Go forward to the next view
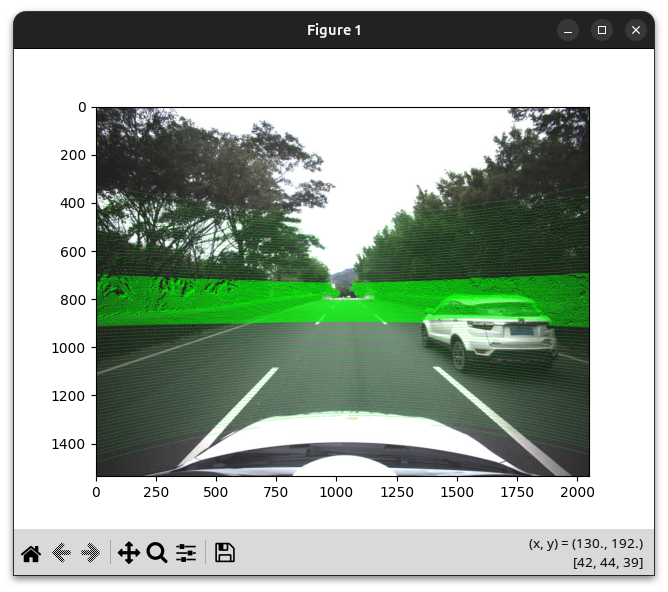 pyautogui.click(x=91, y=553)
